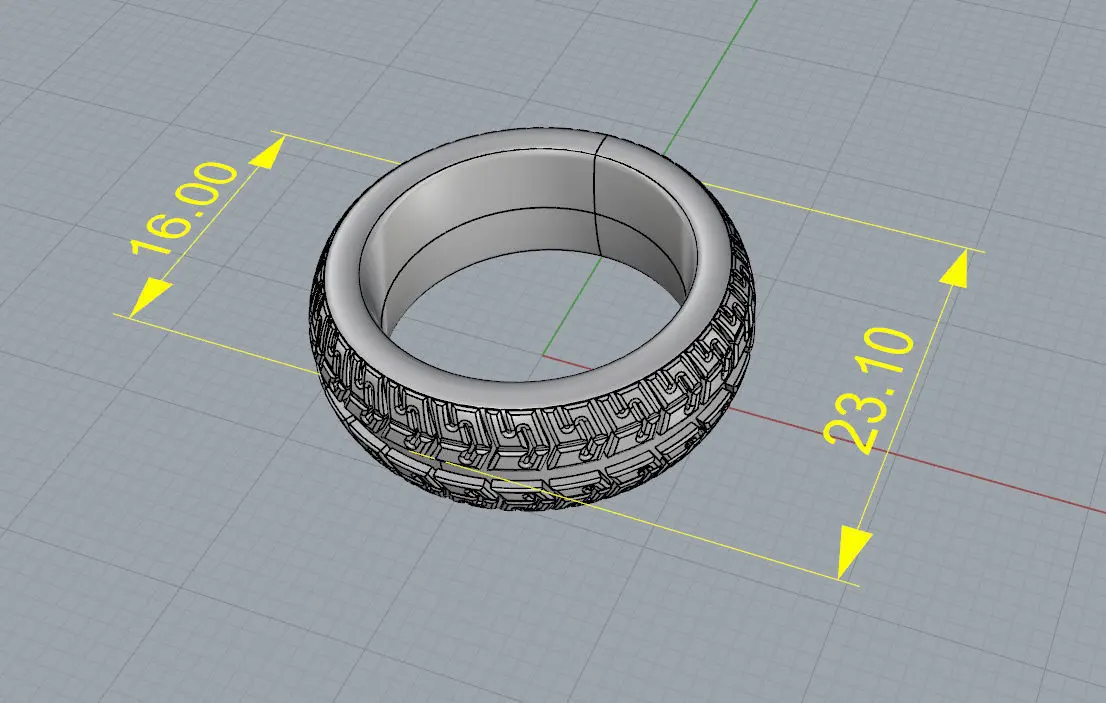Select the 16.00 dimension text
Image resolution: width=1106 pixels, height=703 pixels.
(x=184, y=208)
